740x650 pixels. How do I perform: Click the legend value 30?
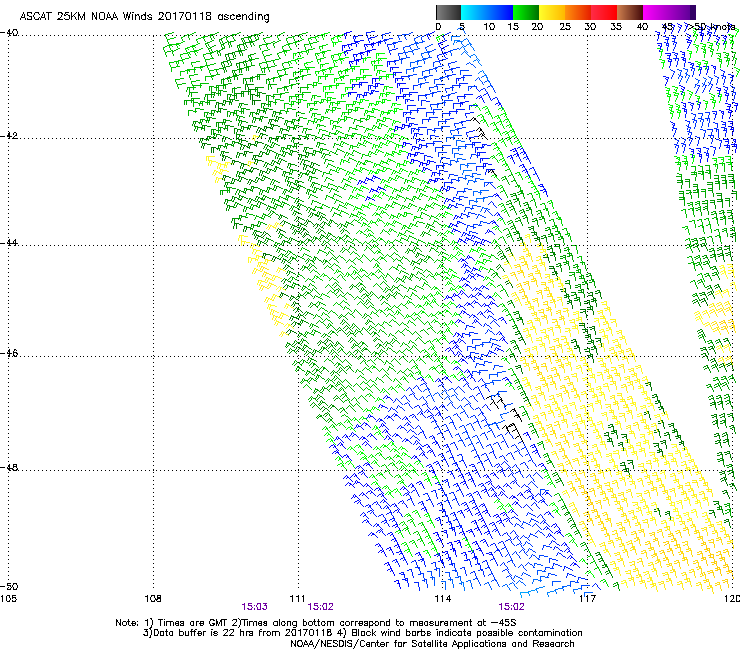pos(590,27)
